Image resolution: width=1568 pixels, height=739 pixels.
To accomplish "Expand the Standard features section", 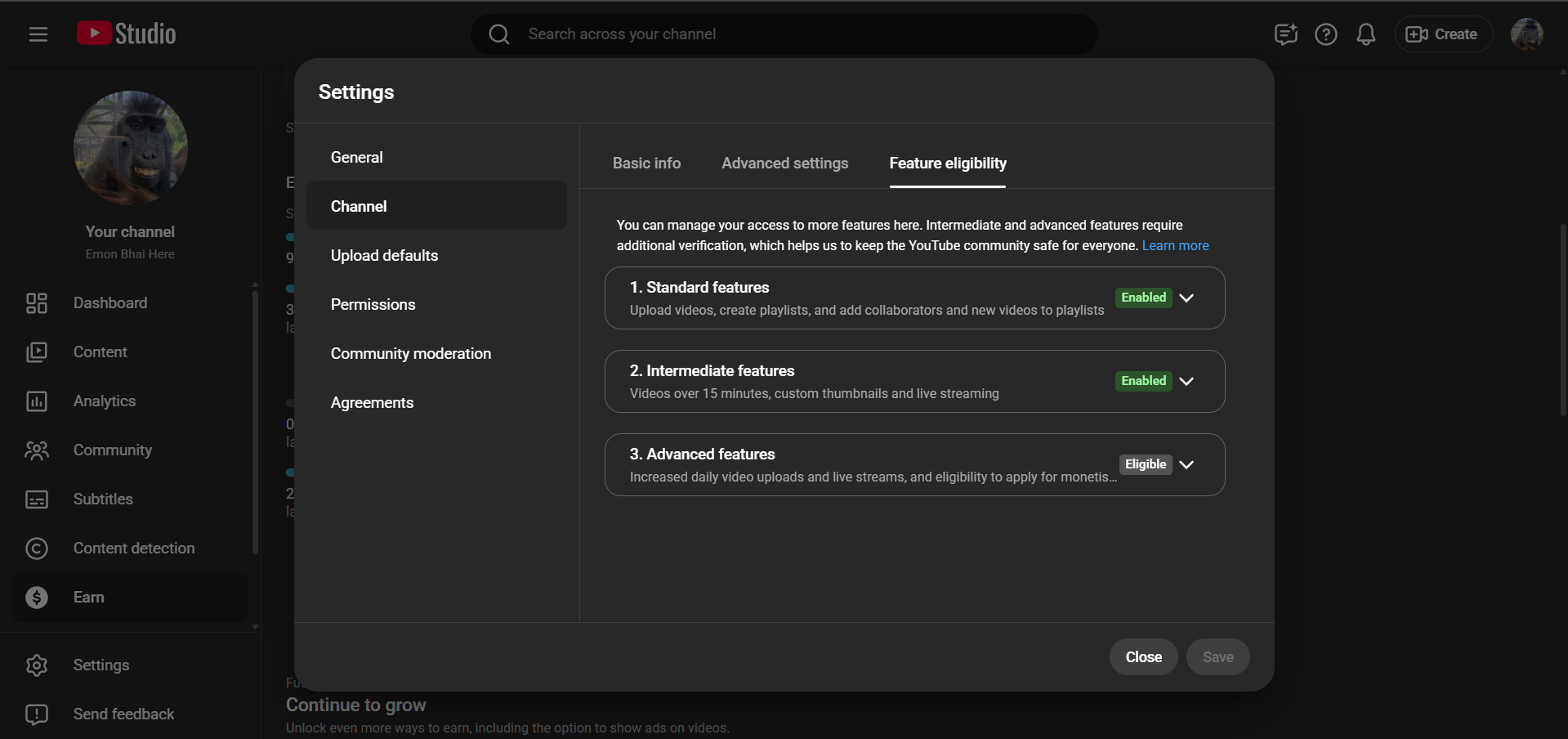I will click(x=1186, y=298).
